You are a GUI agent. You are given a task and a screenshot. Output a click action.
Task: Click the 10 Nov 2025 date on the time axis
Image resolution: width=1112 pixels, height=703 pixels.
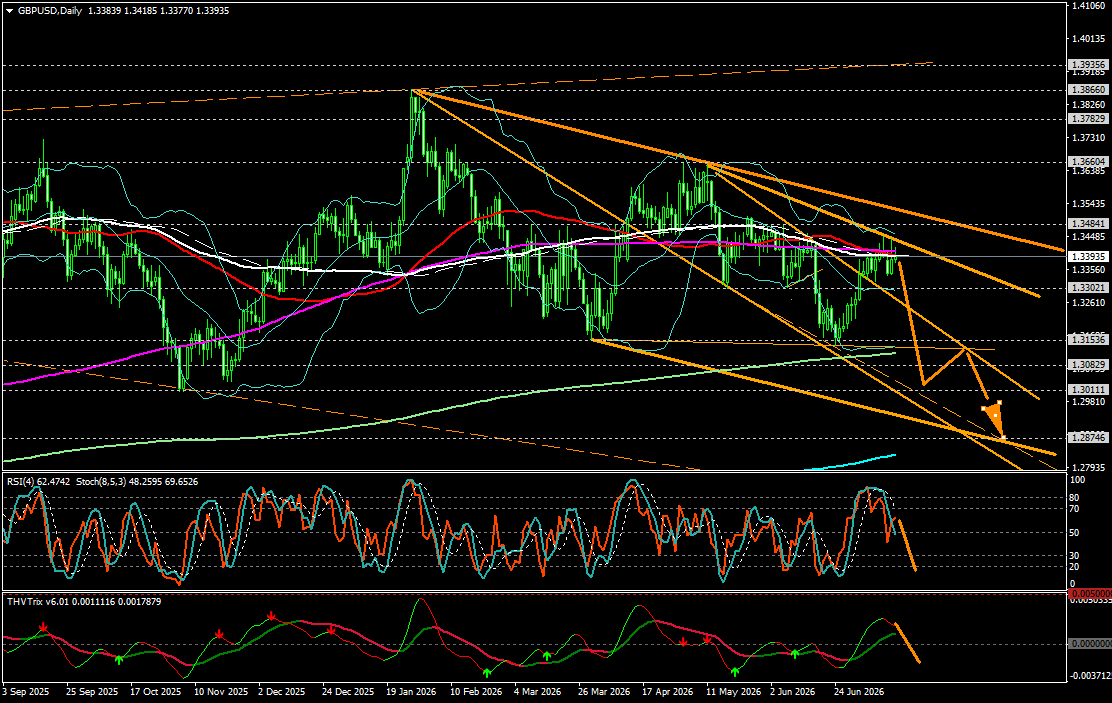[x=221, y=692]
